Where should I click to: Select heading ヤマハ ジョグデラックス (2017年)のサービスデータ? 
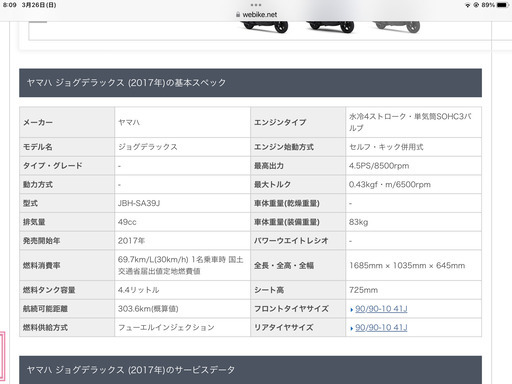[x=131, y=370]
